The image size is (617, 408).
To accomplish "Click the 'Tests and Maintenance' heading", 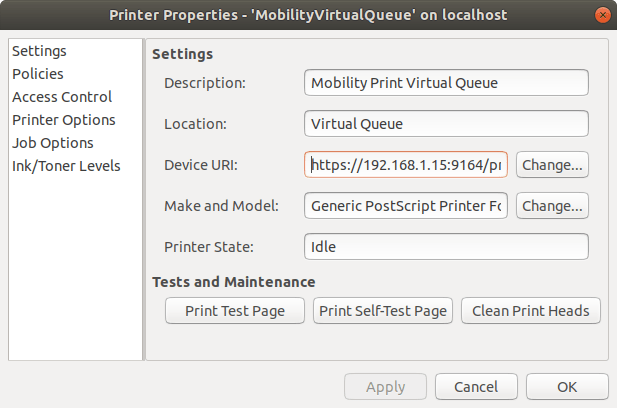I will [x=234, y=282].
